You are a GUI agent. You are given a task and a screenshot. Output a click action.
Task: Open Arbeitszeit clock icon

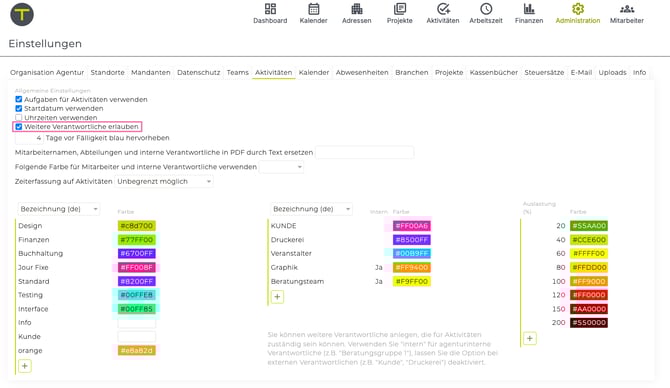[x=486, y=9]
